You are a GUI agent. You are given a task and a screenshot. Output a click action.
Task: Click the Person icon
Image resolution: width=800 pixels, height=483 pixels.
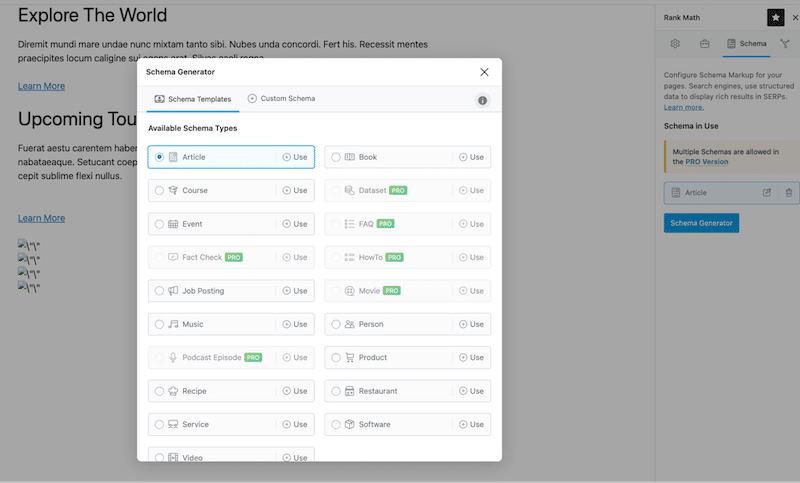(x=349, y=324)
